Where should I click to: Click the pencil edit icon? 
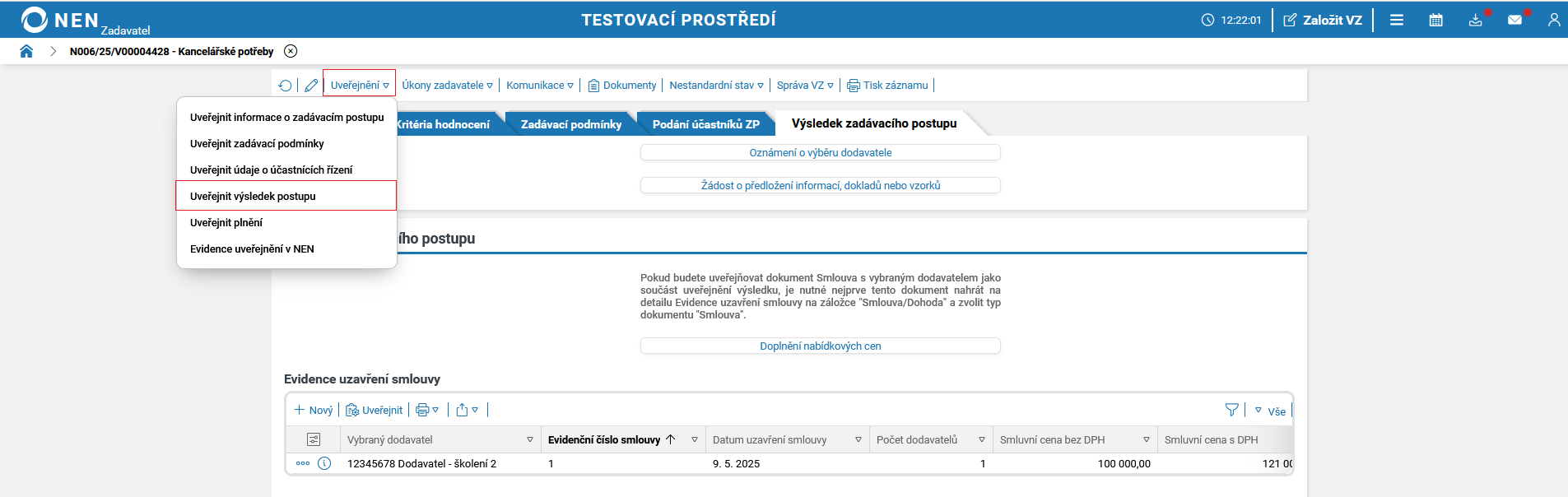coord(311,86)
